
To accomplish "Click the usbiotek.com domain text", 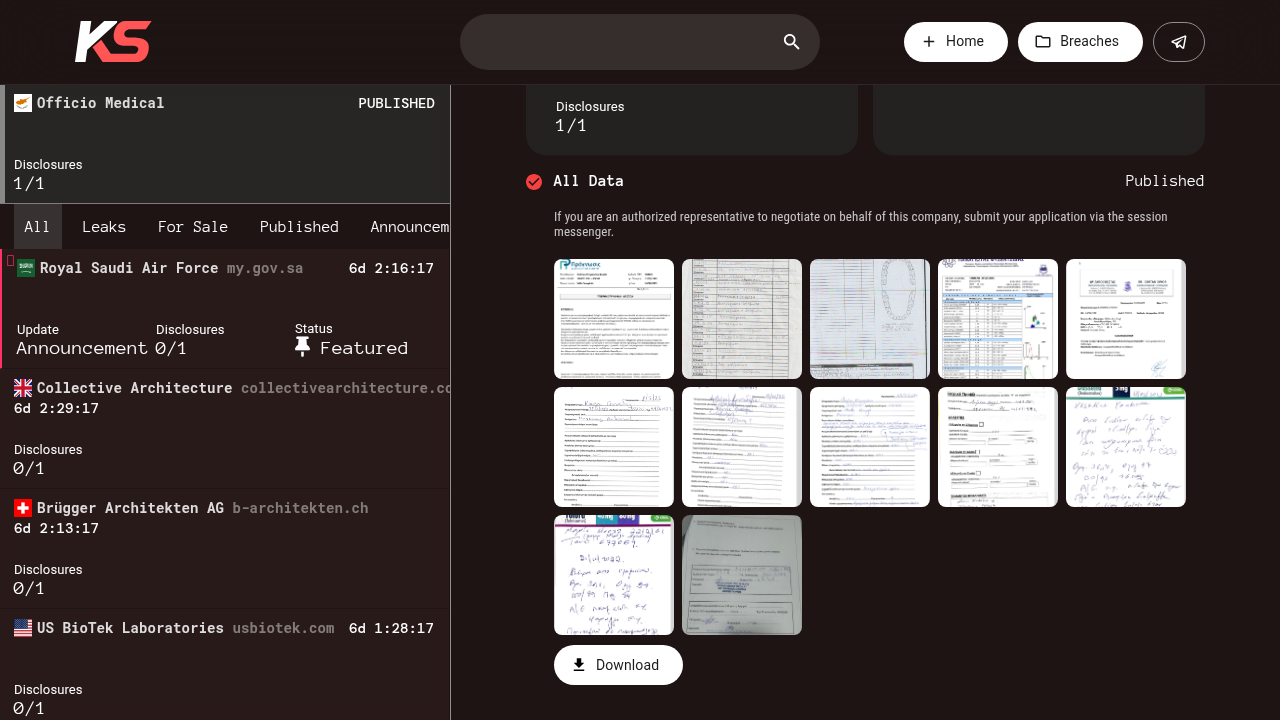I will (283, 628).
